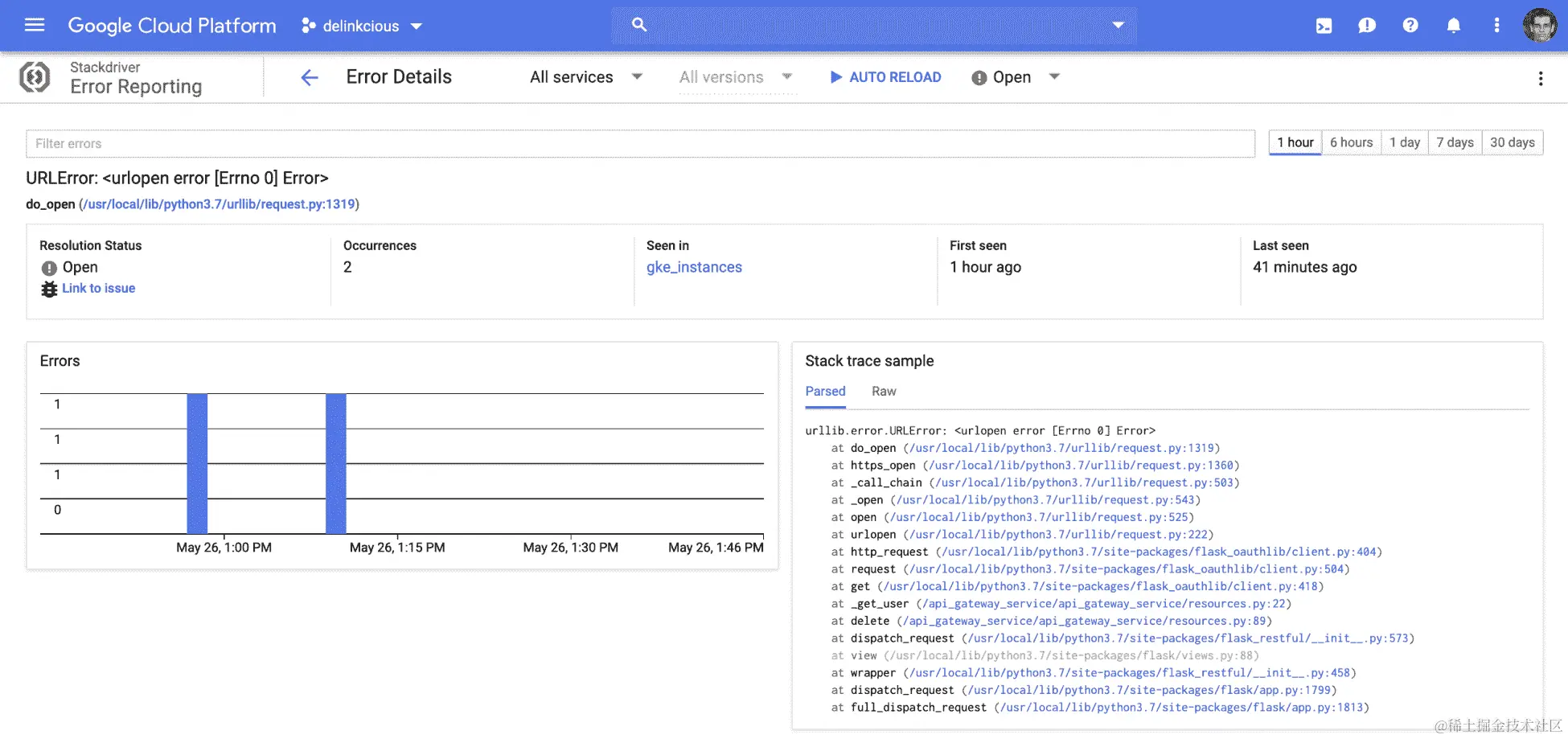Open the open request.py:525 link
This screenshot has height=739, width=1568.
click(1039, 517)
